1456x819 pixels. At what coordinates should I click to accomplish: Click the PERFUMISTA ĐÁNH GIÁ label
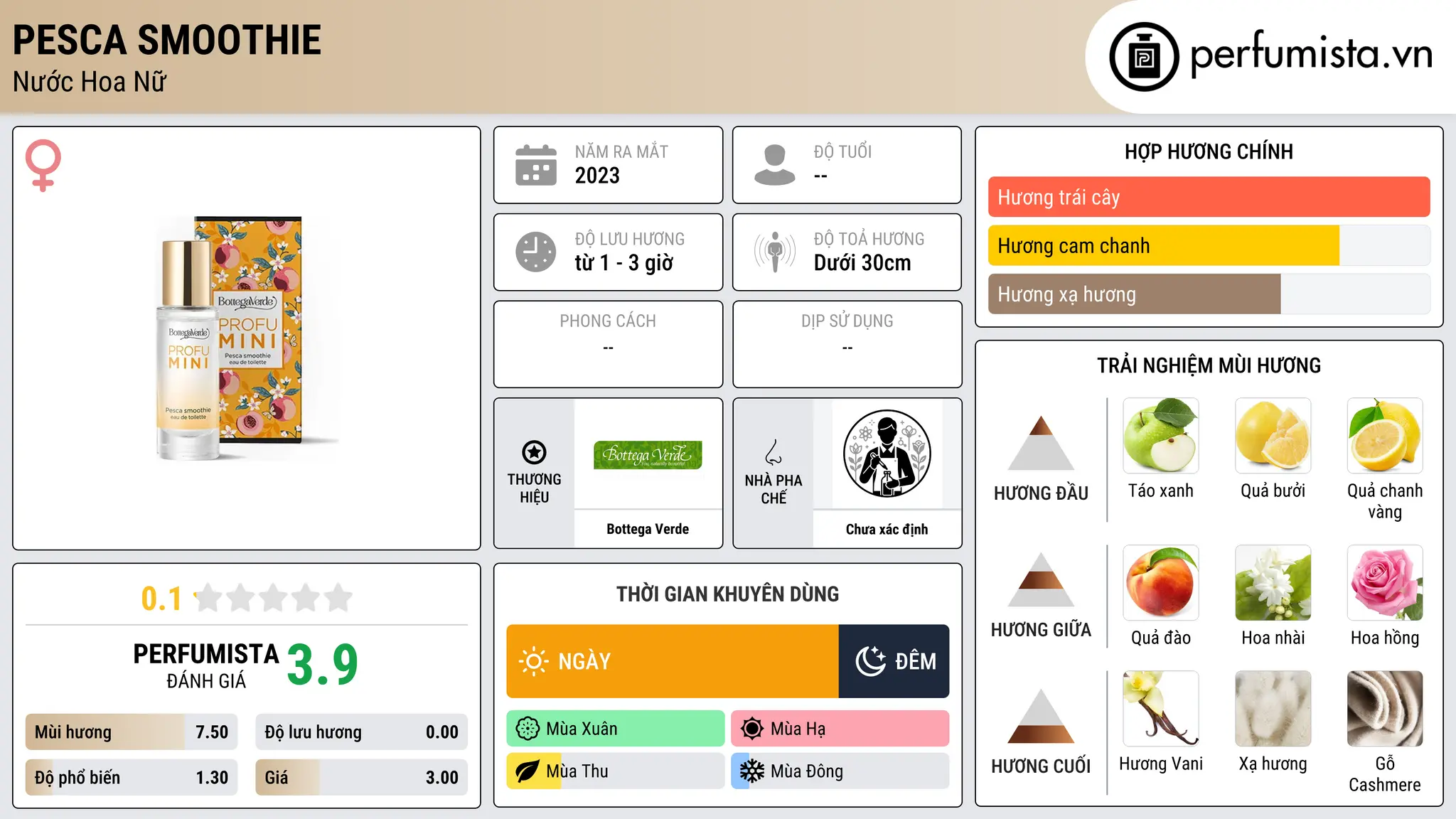tap(206, 665)
